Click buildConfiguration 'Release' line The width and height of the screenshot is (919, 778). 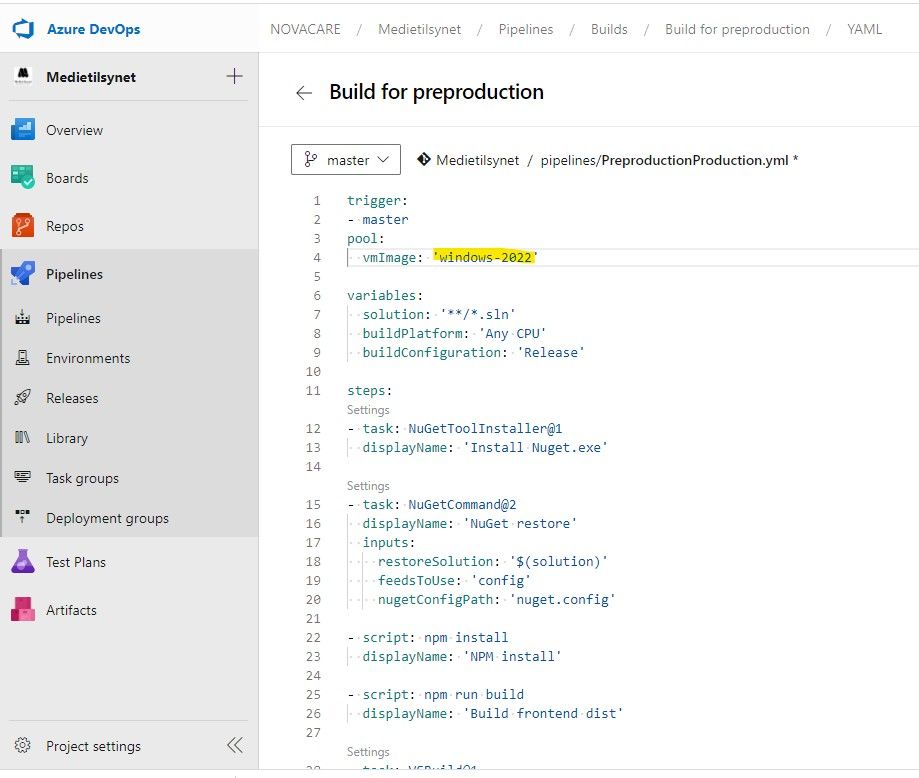(473, 352)
